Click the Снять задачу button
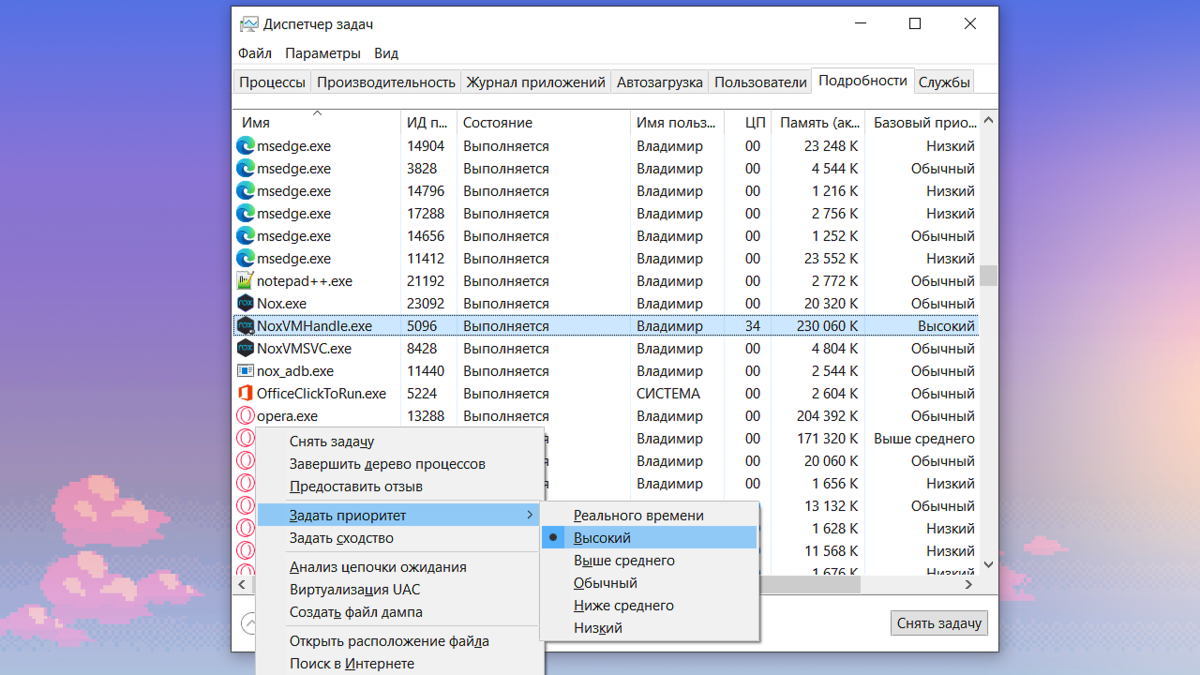 (x=939, y=623)
